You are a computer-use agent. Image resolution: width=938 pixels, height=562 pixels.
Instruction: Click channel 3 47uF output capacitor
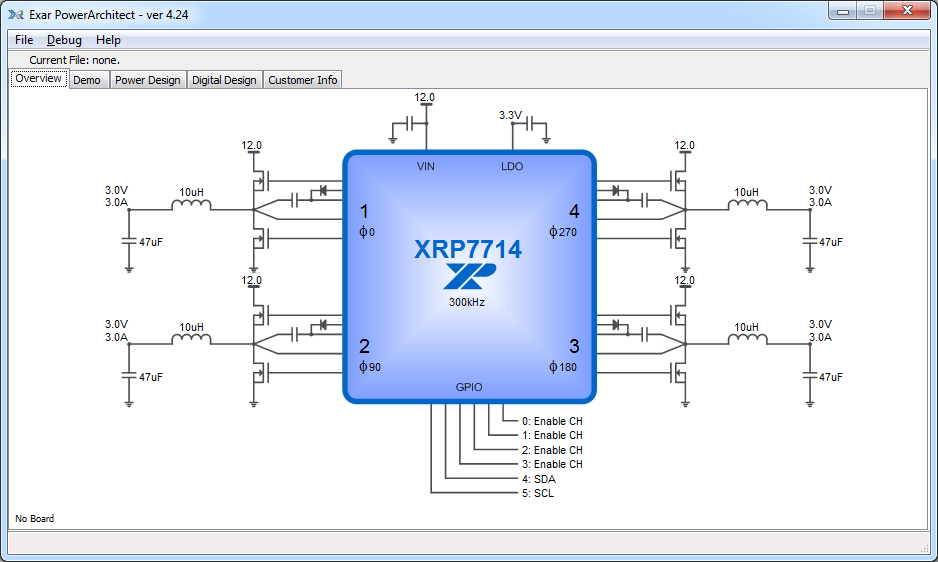point(810,376)
